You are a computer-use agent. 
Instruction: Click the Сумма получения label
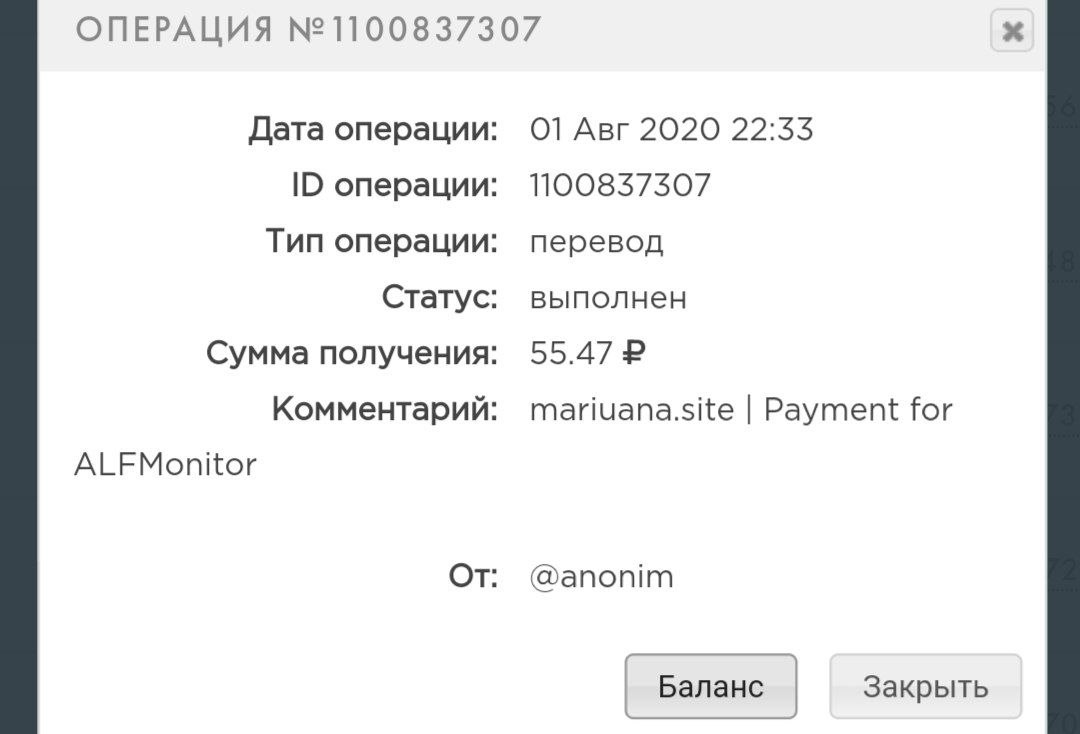pos(351,353)
